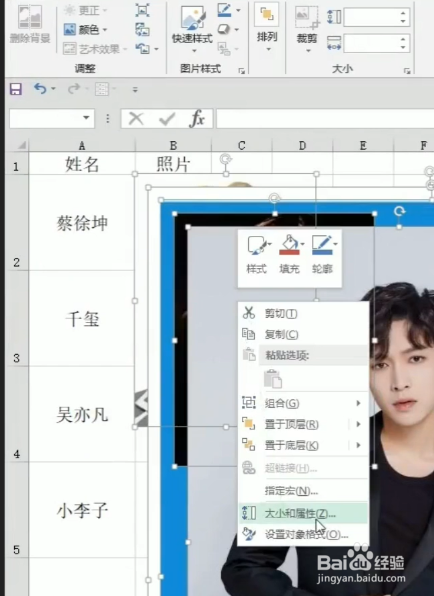Image resolution: width=434 pixels, height=596 pixels.
Task: Click the 样式 style mini-toolbar button
Action: (257, 255)
